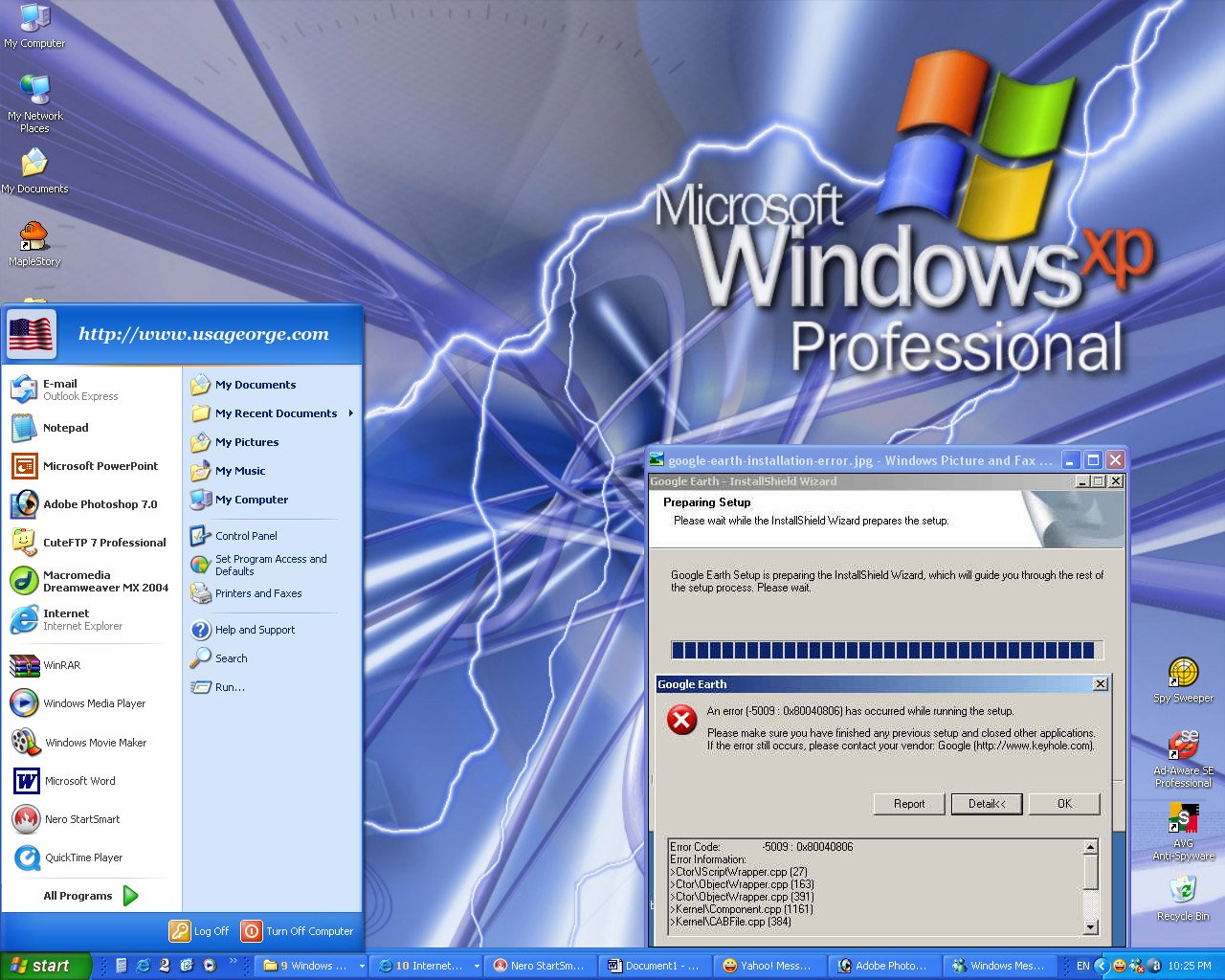Click Yahoo Messenger smiley tray icon
Viewport: 1225px width, 980px height.
1119,966
